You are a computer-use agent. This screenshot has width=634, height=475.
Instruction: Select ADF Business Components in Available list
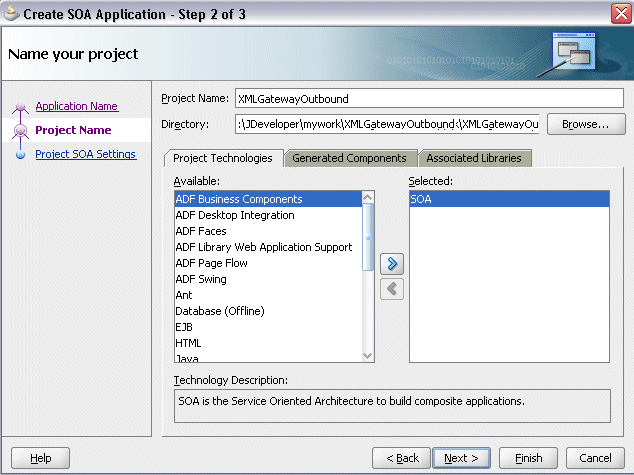[268, 199]
